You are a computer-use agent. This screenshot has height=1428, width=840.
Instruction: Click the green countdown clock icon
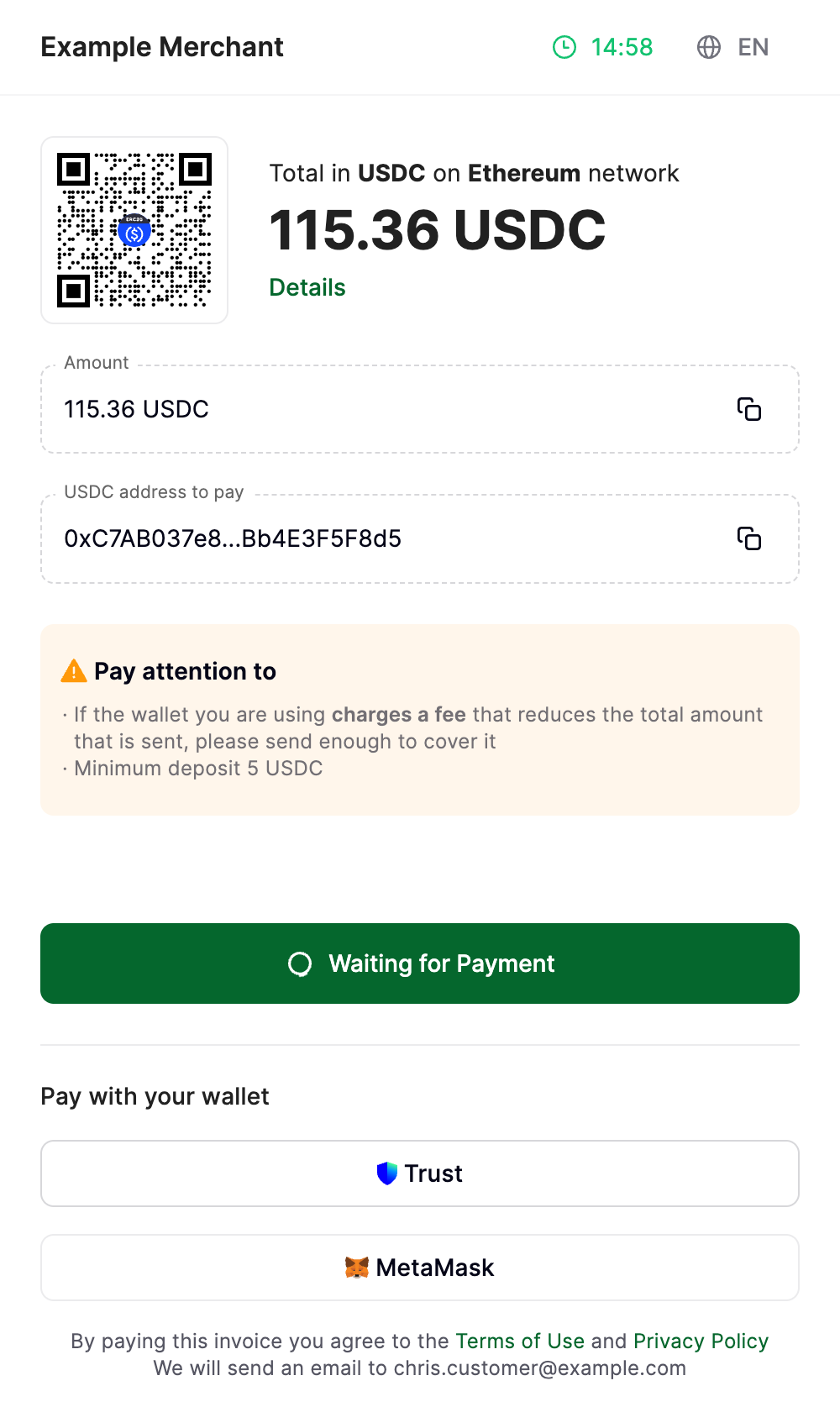pos(564,47)
